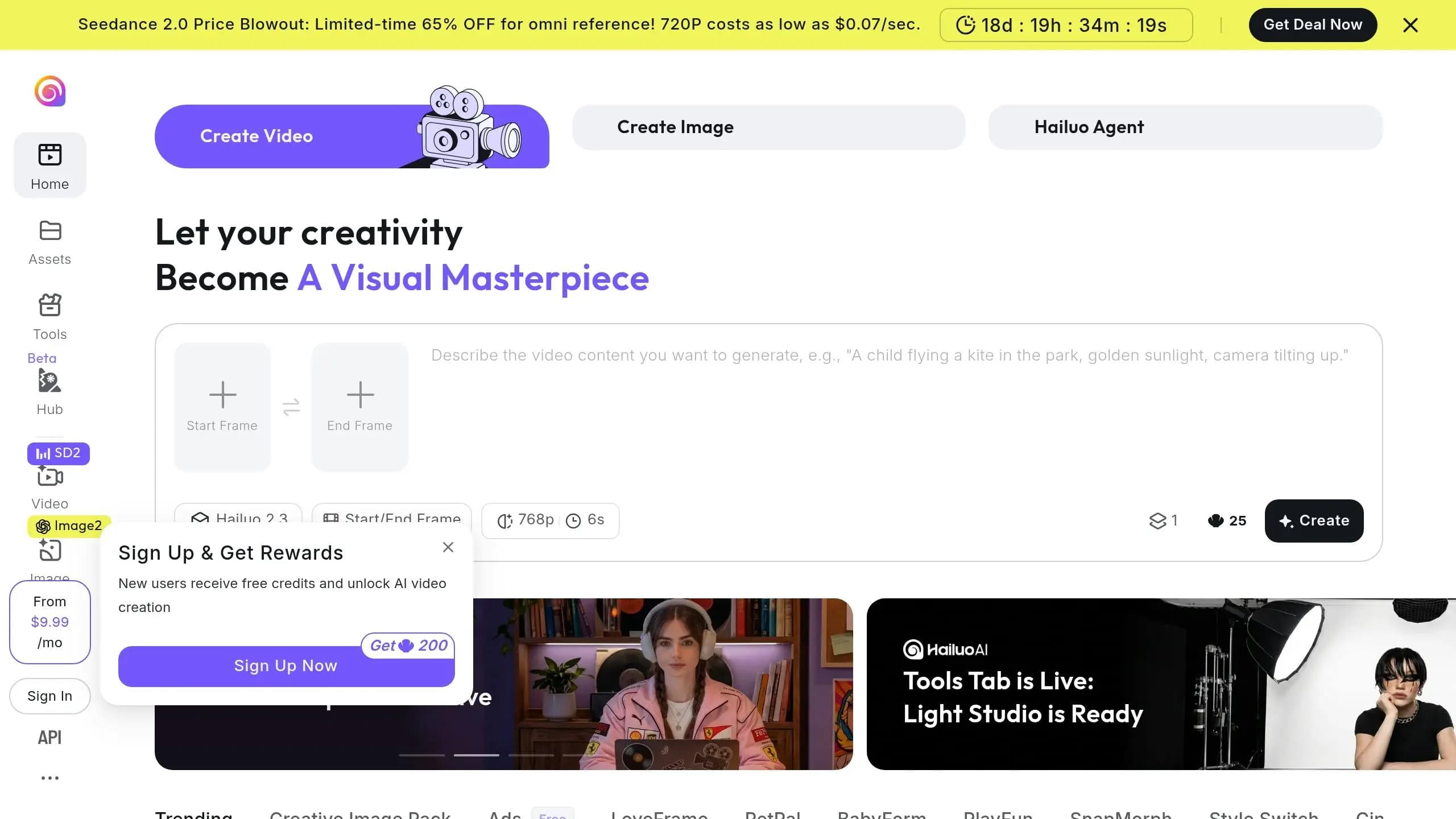
Task: Open the API link in the sidebar
Action: 50,738
